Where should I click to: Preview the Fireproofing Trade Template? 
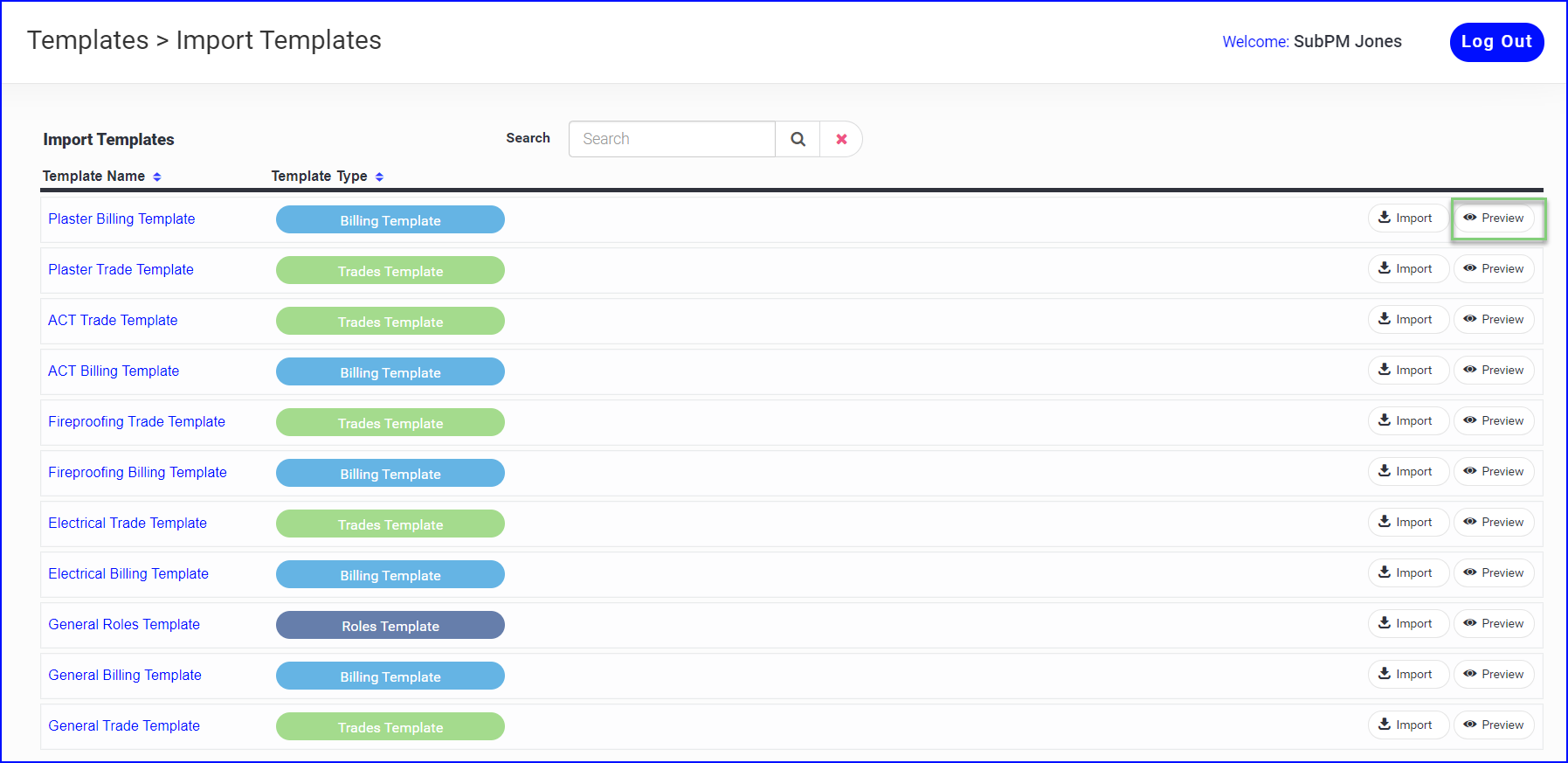pos(1494,421)
